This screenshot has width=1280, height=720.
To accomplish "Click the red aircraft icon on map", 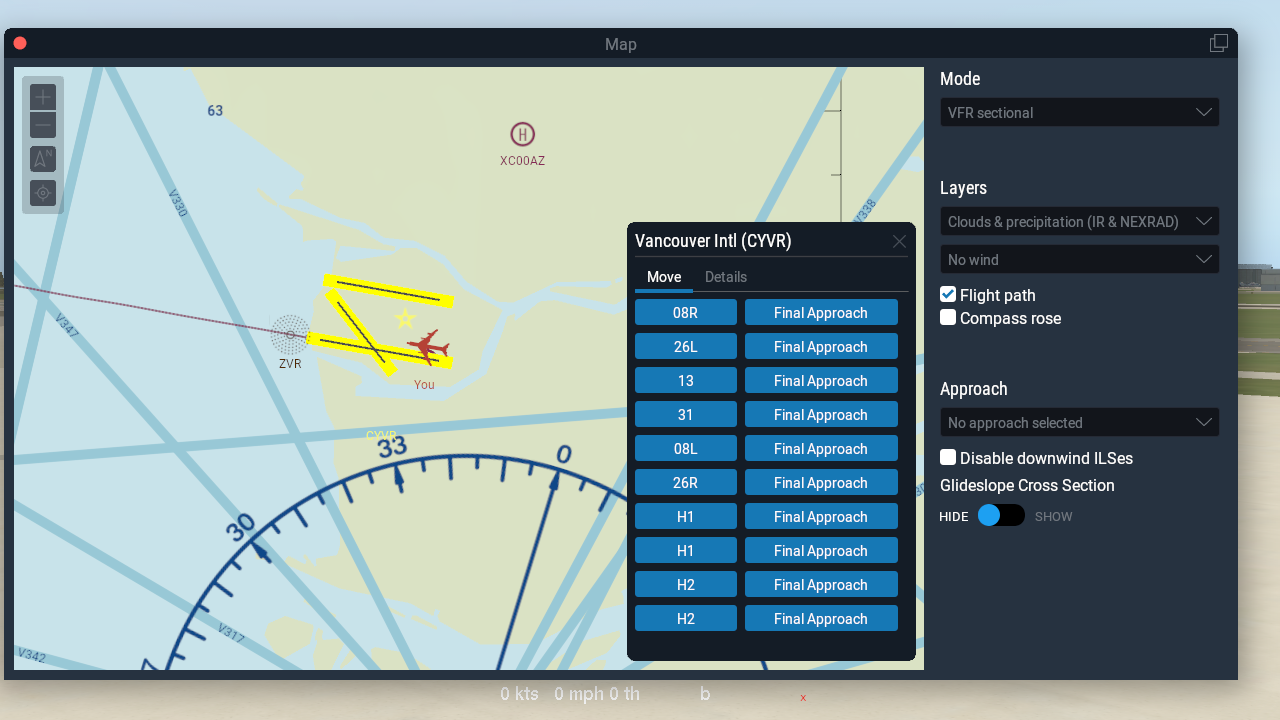I will tap(428, 347).
